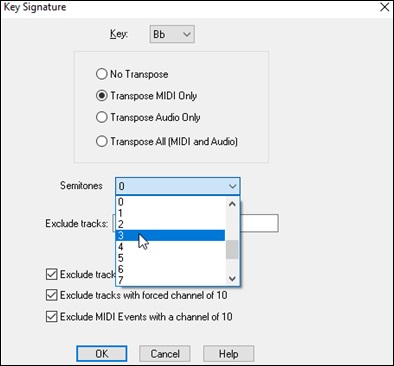This screenshot has height=366, width=394.
Task: Pick 1 from the semitones list
Action: [170, 213]
